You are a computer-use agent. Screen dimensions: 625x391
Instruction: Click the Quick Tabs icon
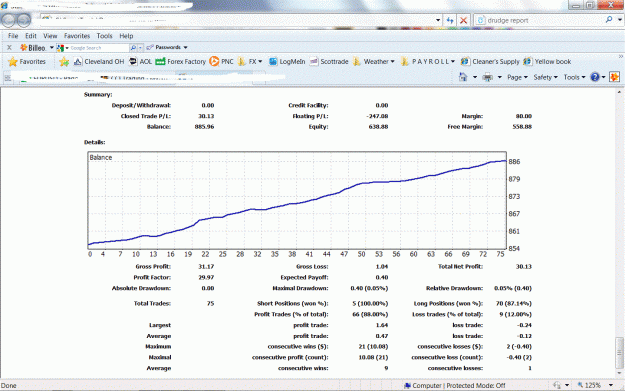(x=8, y=78)
